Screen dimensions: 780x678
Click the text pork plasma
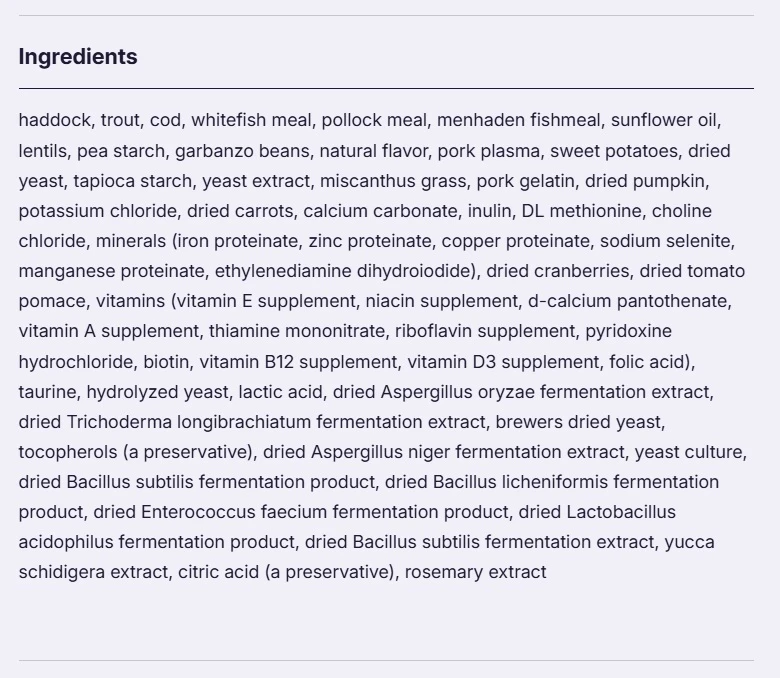[488, 151]
